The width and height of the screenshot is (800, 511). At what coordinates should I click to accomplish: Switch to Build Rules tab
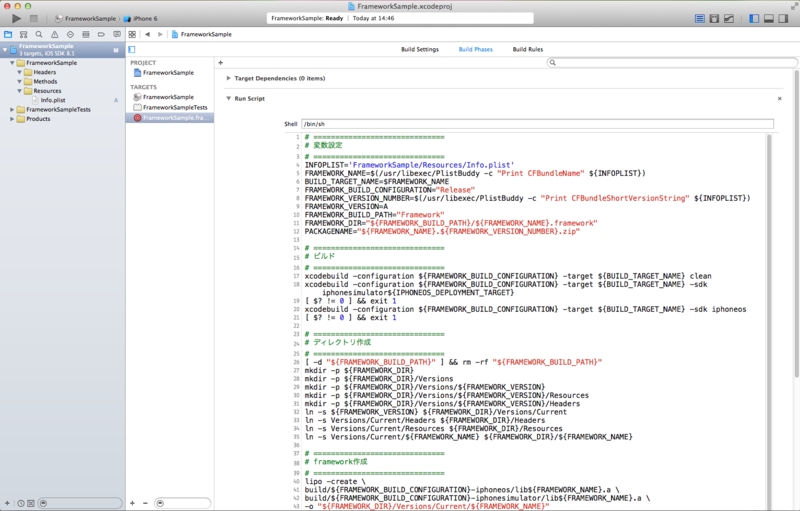[x=528, y=49]
